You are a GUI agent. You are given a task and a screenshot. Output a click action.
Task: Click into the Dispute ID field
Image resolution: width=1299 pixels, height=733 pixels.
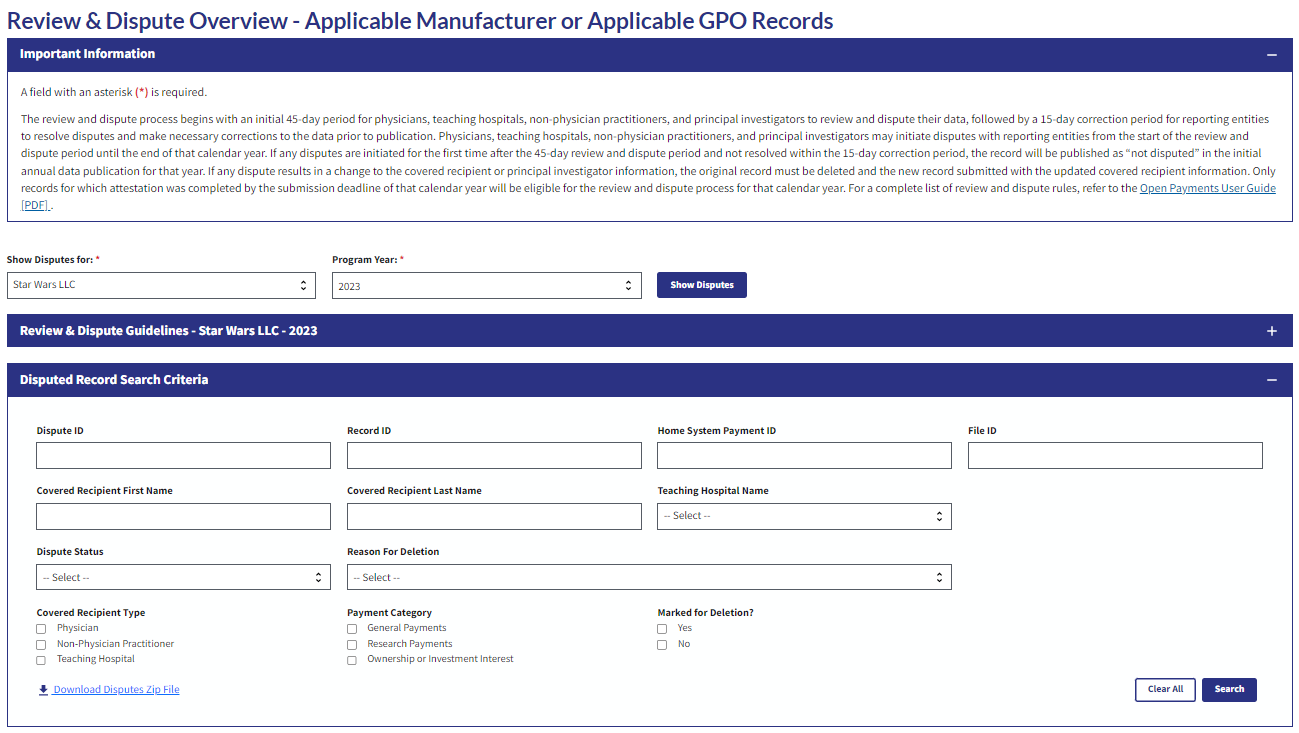(x=183, y=456)
